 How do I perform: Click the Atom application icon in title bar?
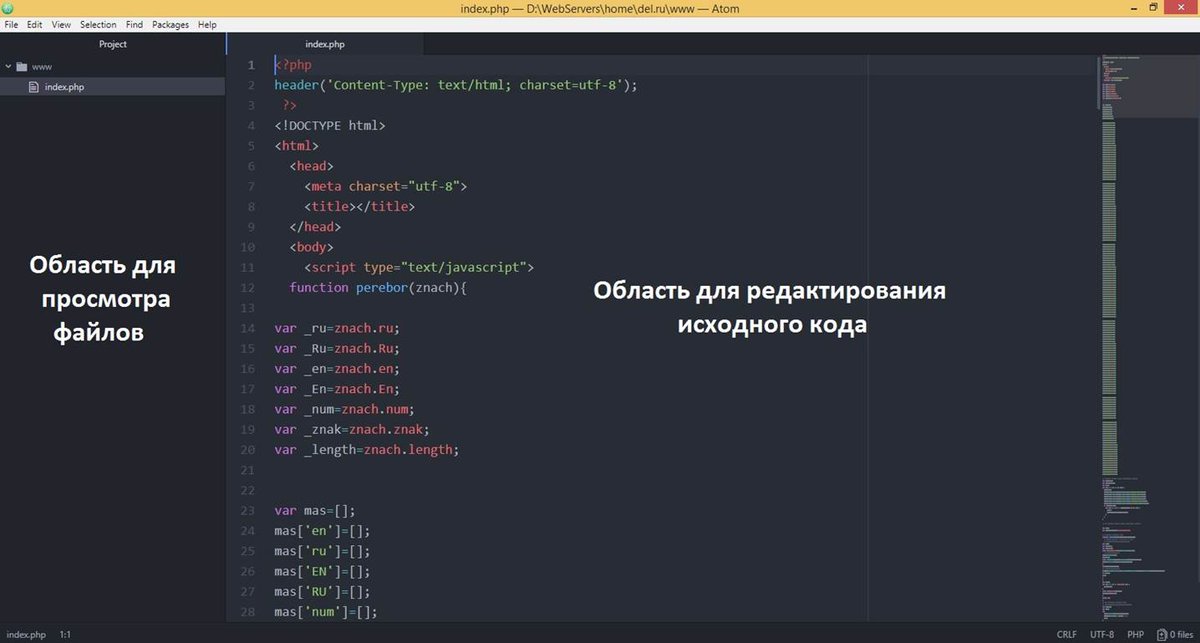(x=9, y=8)
